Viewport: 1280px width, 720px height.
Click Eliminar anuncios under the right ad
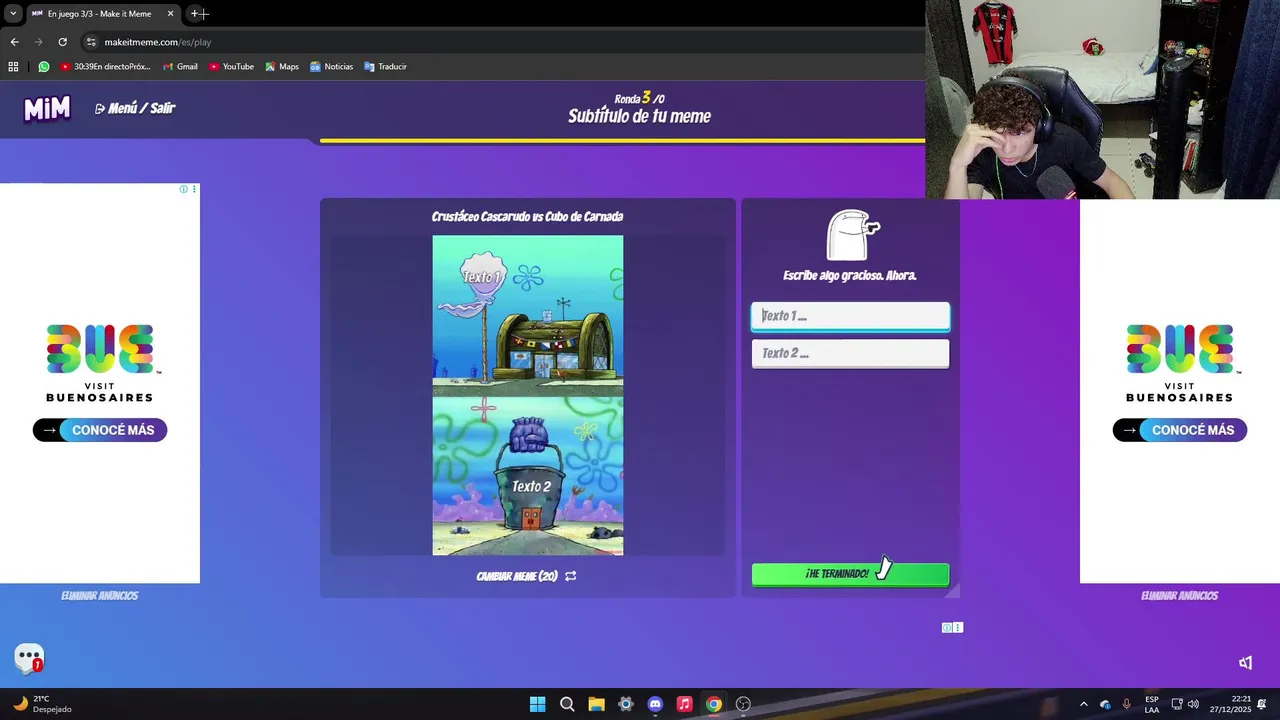1180,596
